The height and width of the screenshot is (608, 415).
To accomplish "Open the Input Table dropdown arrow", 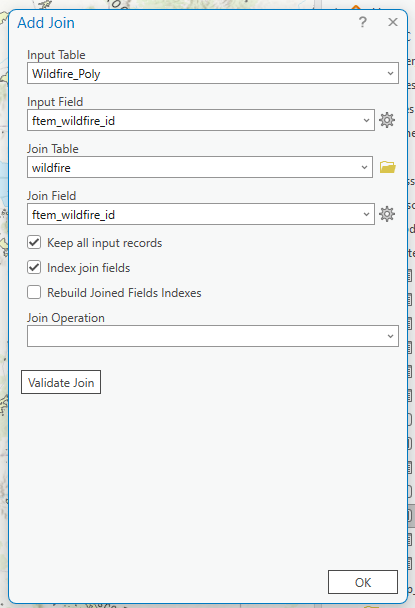I will coord(390,73).
